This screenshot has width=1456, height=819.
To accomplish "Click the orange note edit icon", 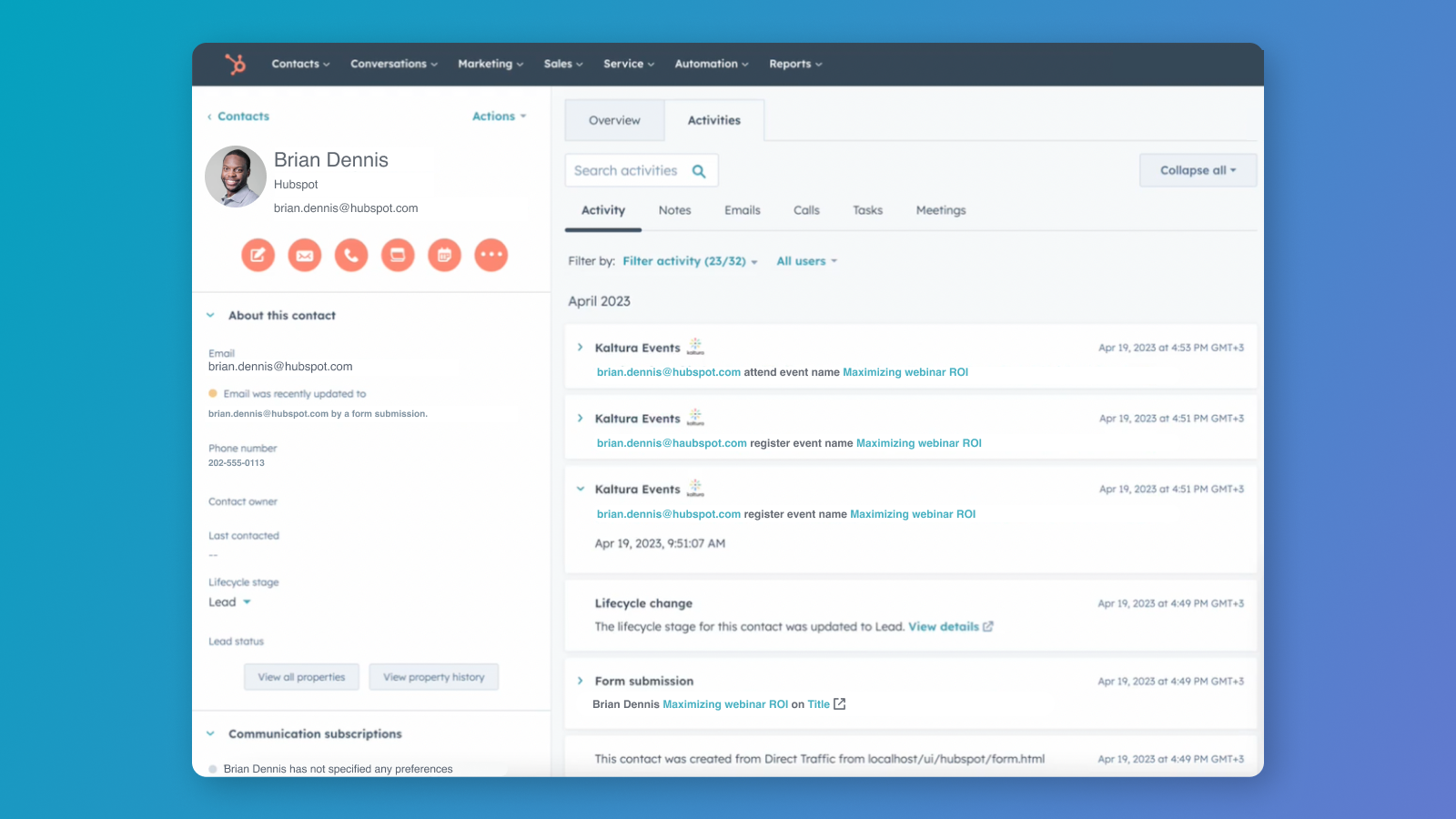I will (x=258, y=255).
